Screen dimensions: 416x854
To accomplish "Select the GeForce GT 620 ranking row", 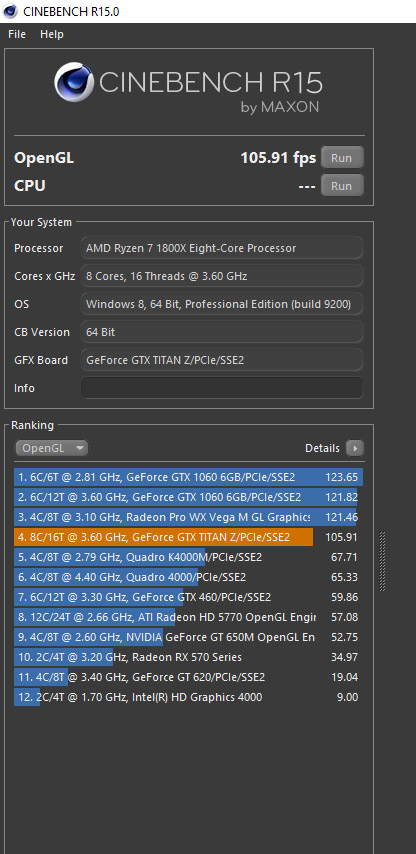I will (188, 677).
